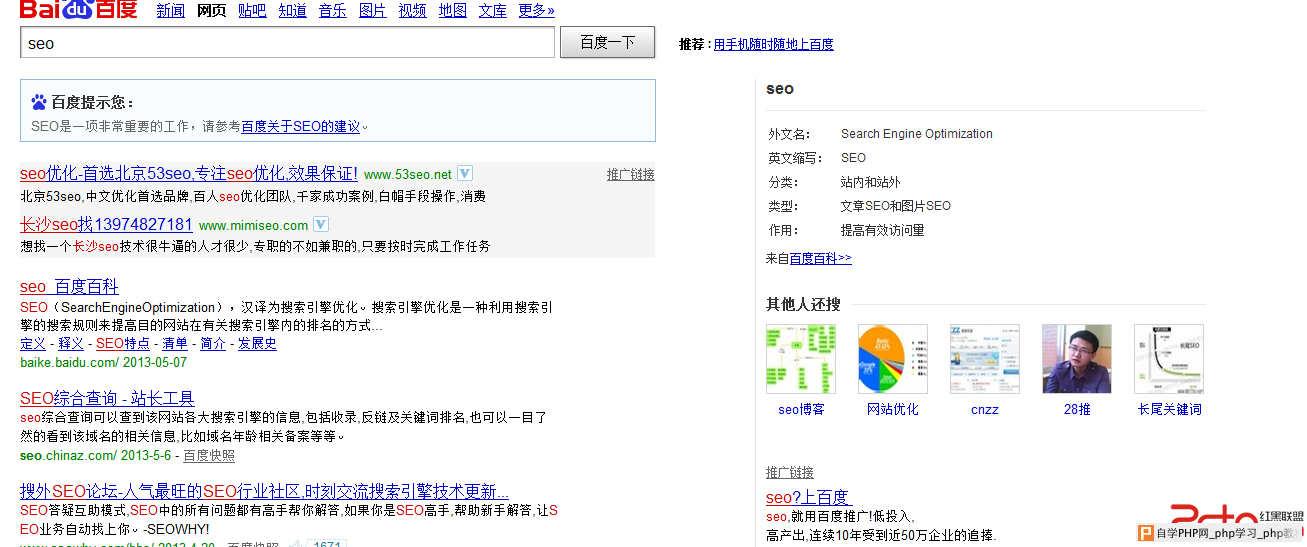Screen dimensions: 1307x547
Task: Click the search box containing seo
Action: 287,43
